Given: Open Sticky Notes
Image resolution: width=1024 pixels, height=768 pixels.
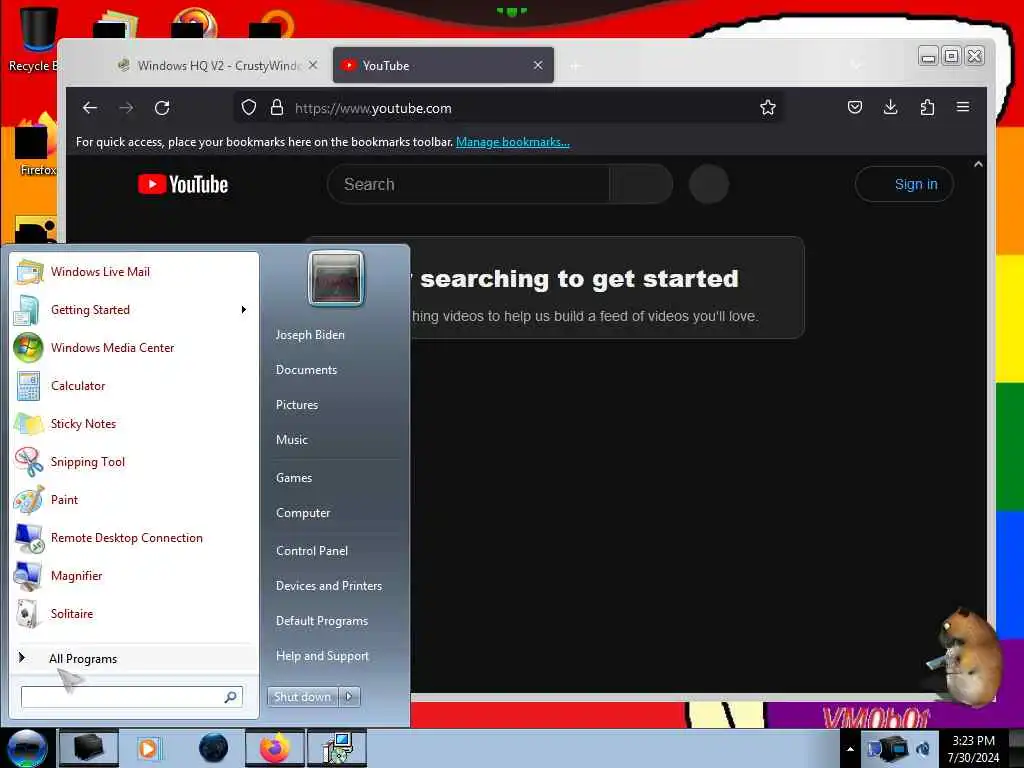Looking at the screenshot, I should [x=134, y=423].
